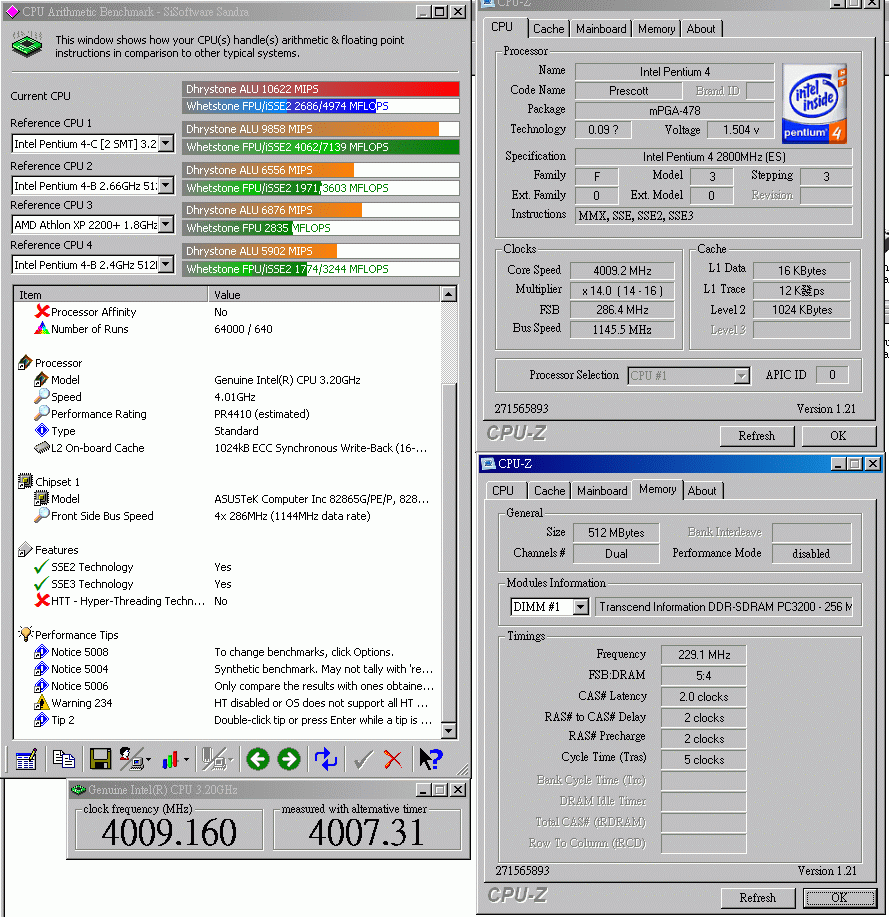This screenshot has height=917, width=889.
Task: Go forward with the green right arrow
Action: [289, 760]
